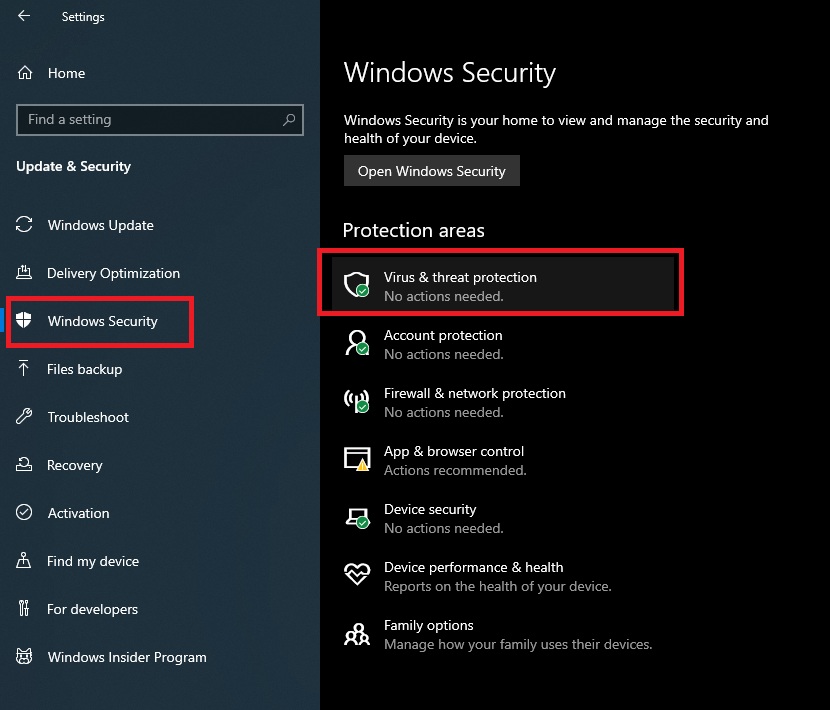Open Windows Update settings page
The height and width of the screenshot is (710, 830).
(x=100, y=225)
